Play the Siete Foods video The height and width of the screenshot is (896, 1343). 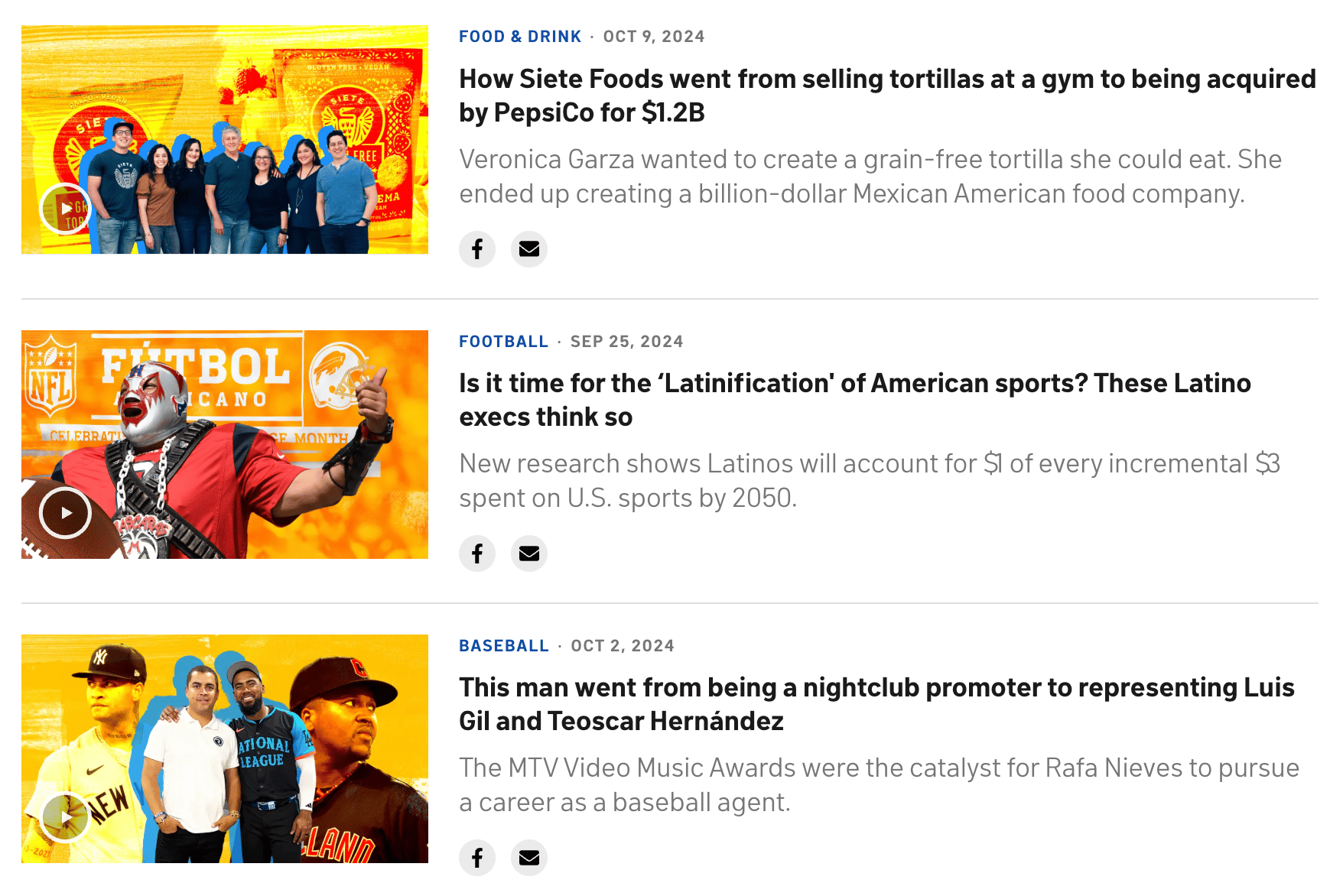66,208
